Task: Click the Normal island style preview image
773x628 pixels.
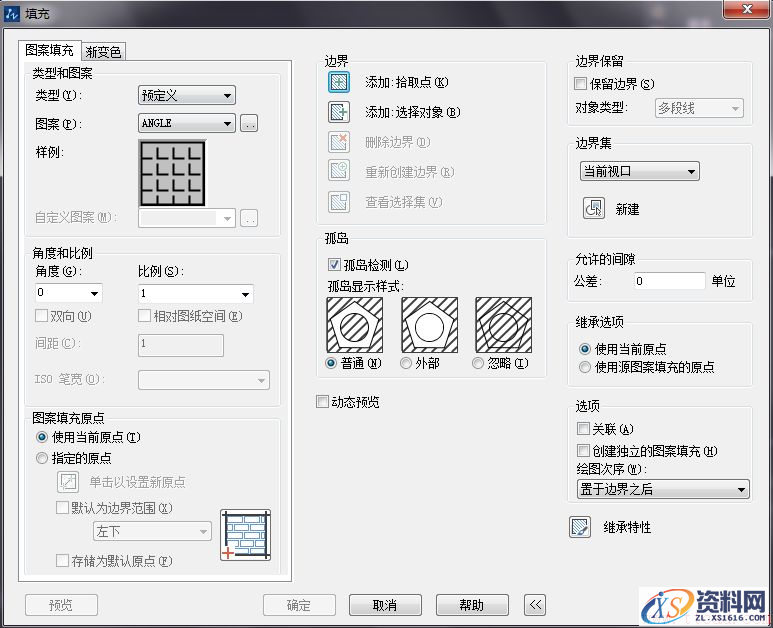Action: click(354, 325)
